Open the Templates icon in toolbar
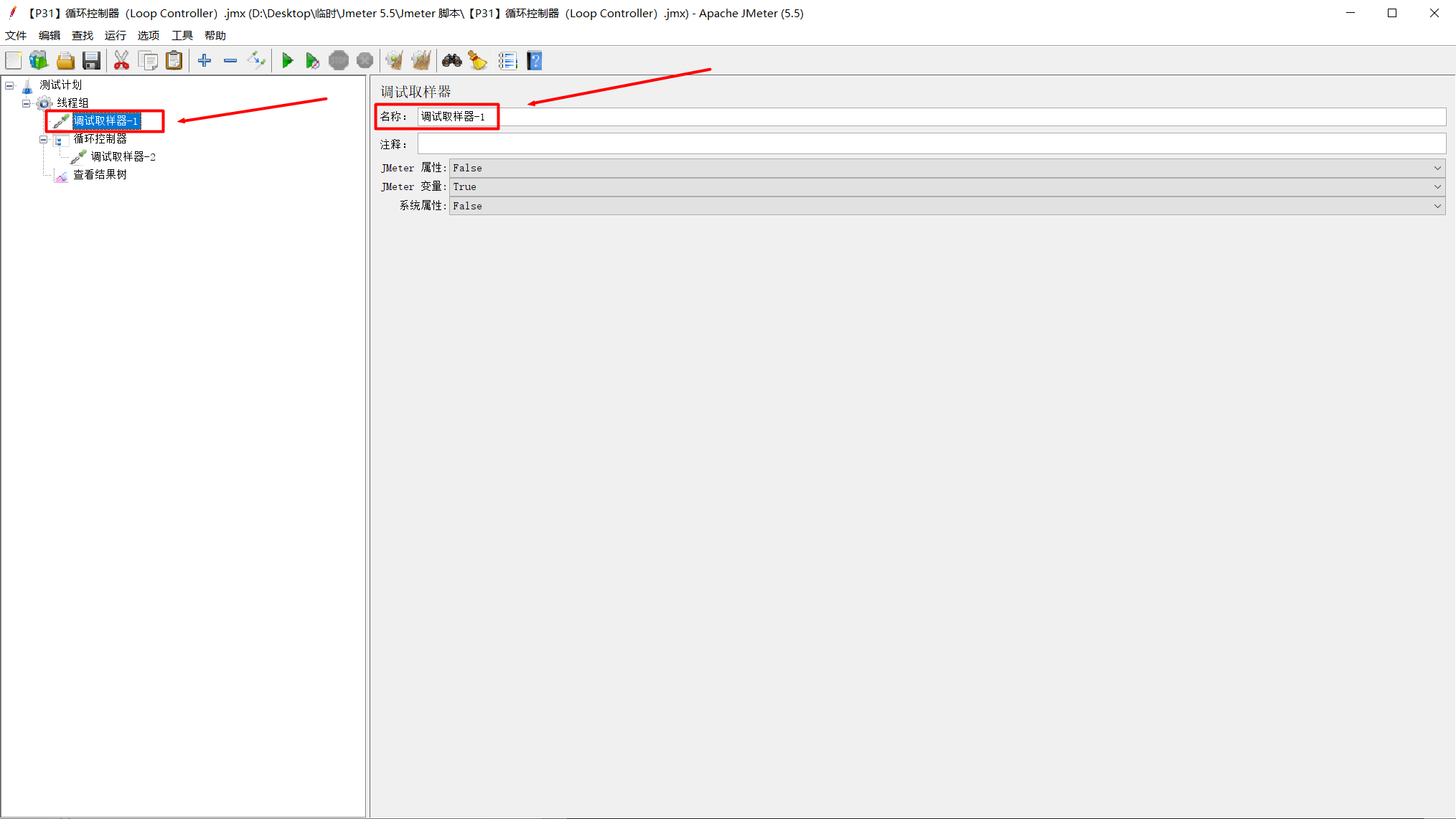This screenshot has width=1456, height=819. pos(39,61)
